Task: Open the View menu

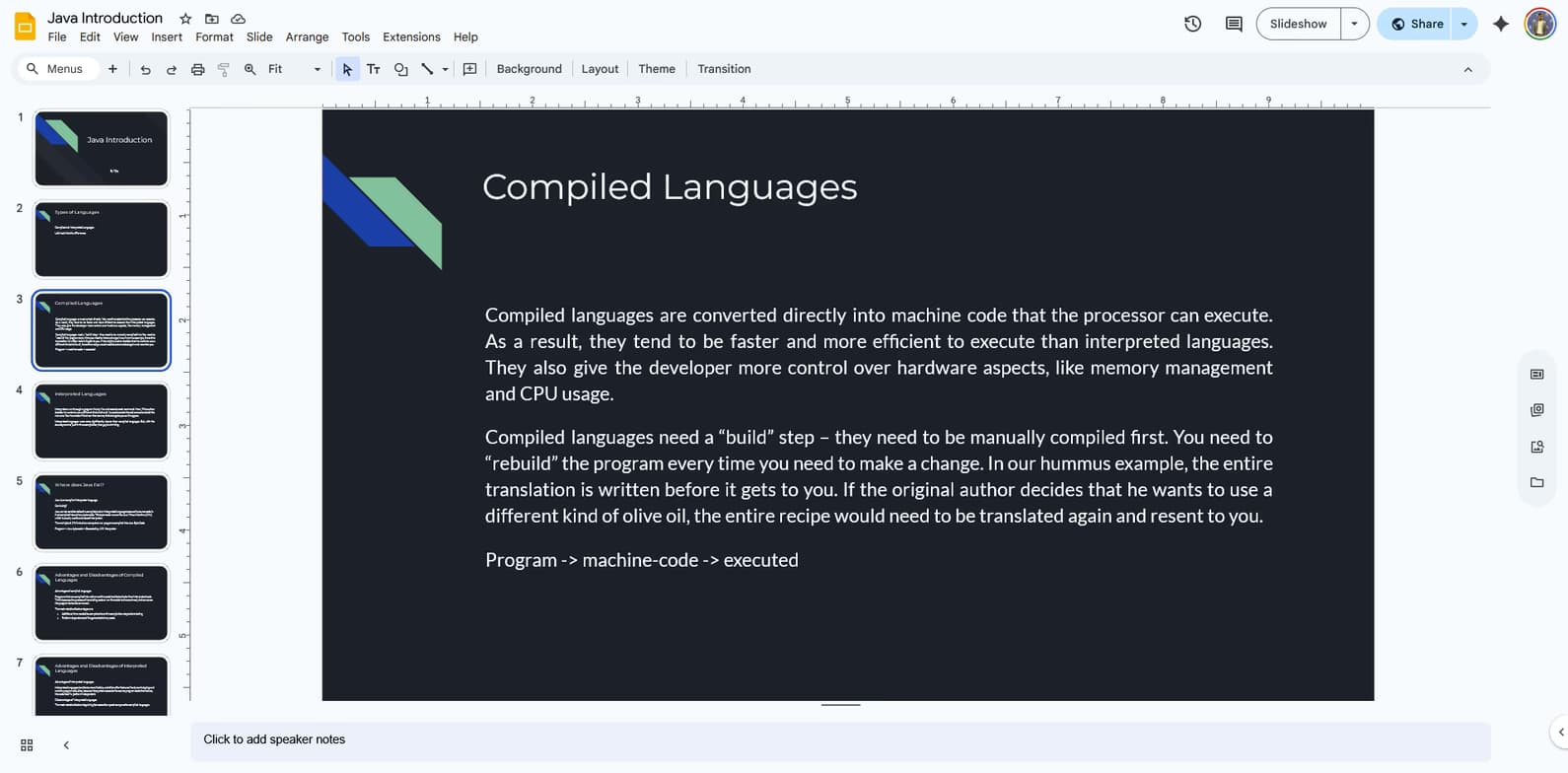Action: [125, 36]
